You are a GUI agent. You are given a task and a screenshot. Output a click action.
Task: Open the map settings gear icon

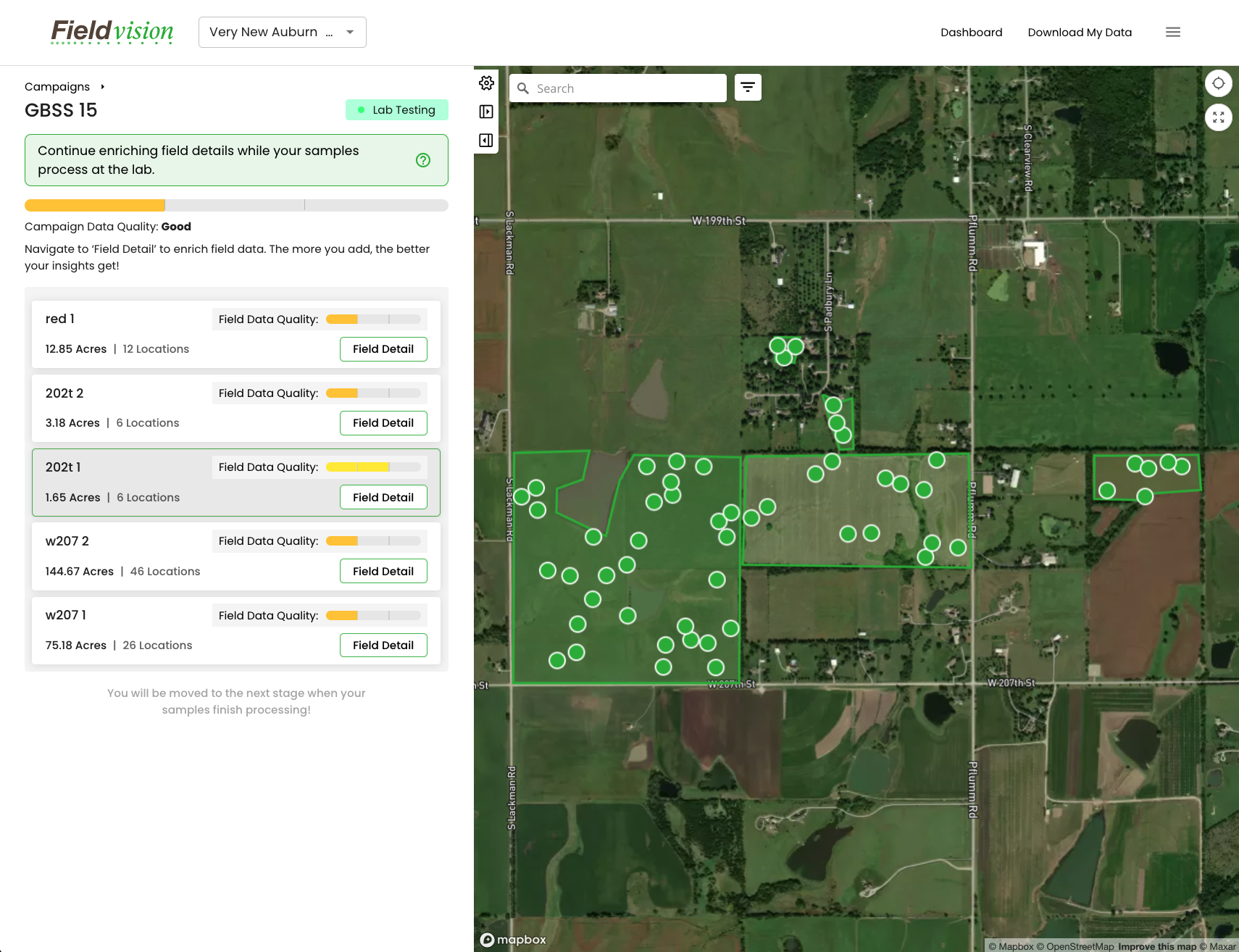click(x=486, y=83)
